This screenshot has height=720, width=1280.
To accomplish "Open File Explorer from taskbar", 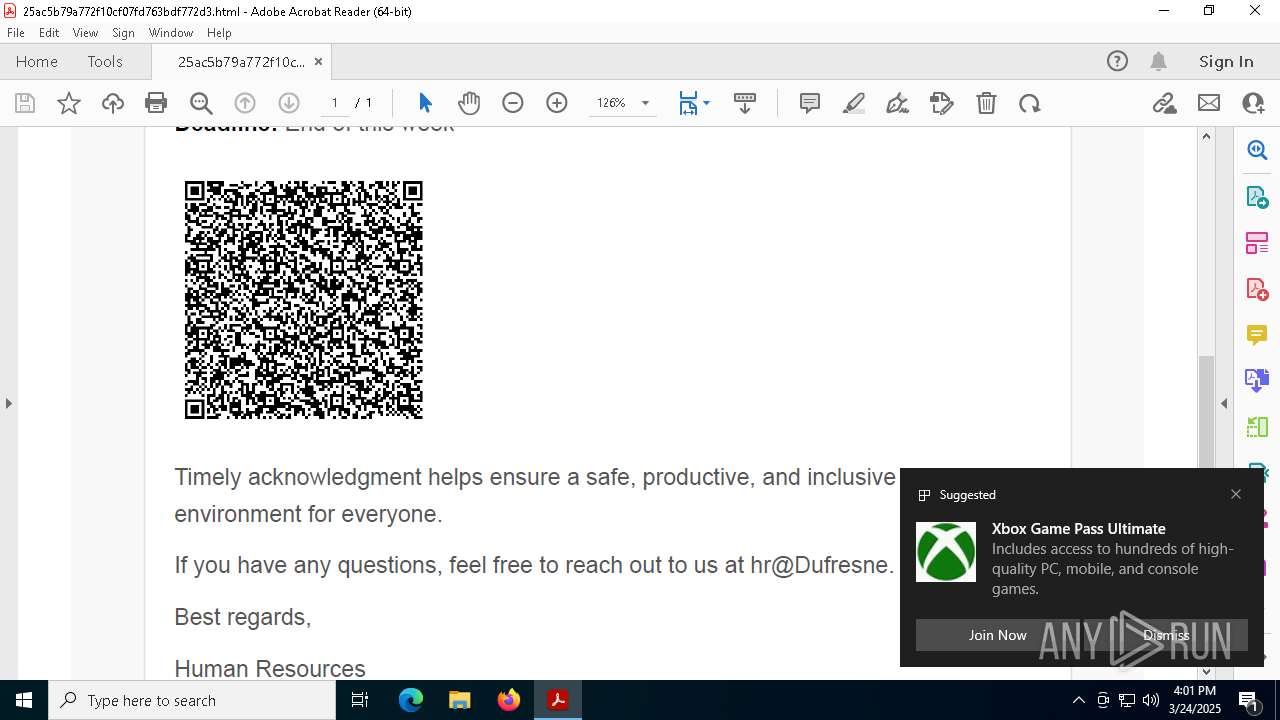I will pyautogui.click(x=459, y=700).
